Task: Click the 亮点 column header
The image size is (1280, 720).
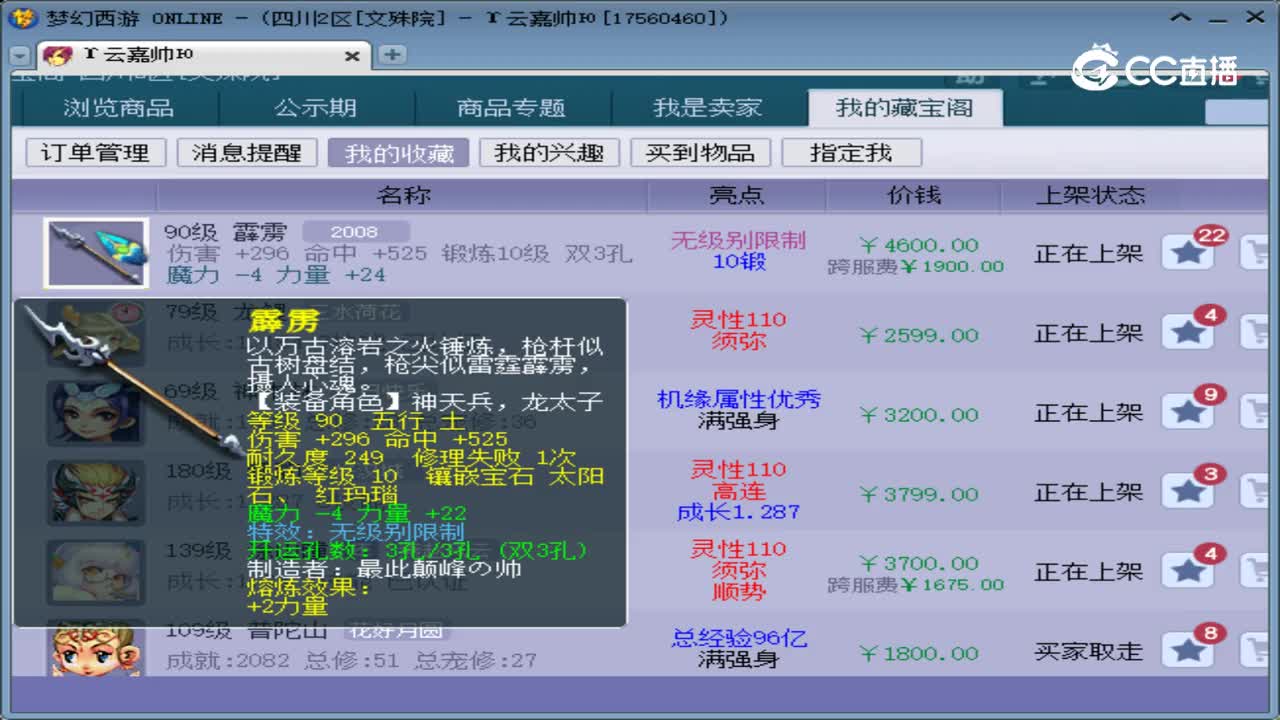Action: pos(737,195)
